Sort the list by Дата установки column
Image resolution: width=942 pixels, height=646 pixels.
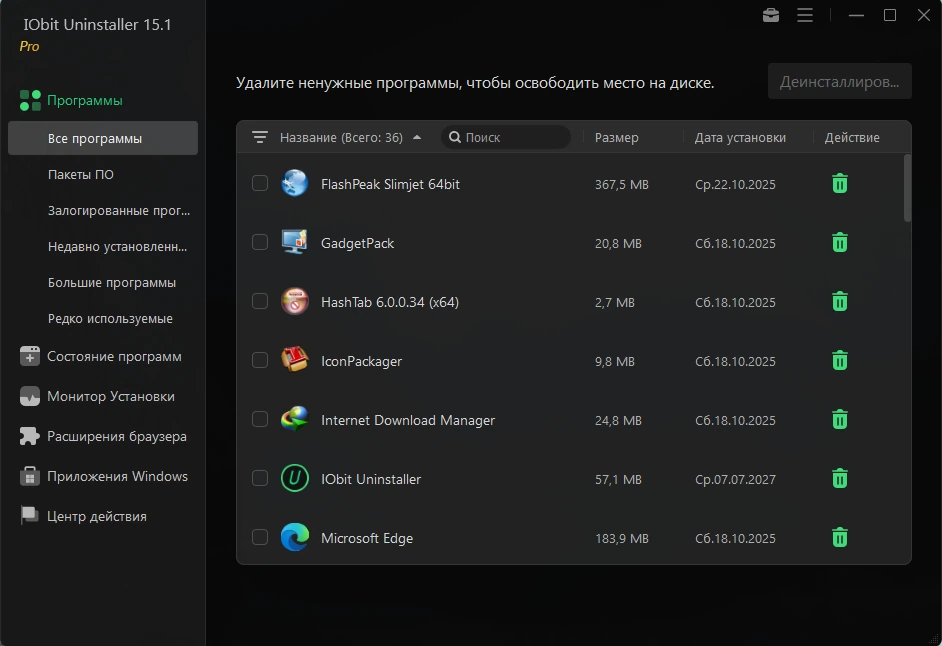click(740, 138)
